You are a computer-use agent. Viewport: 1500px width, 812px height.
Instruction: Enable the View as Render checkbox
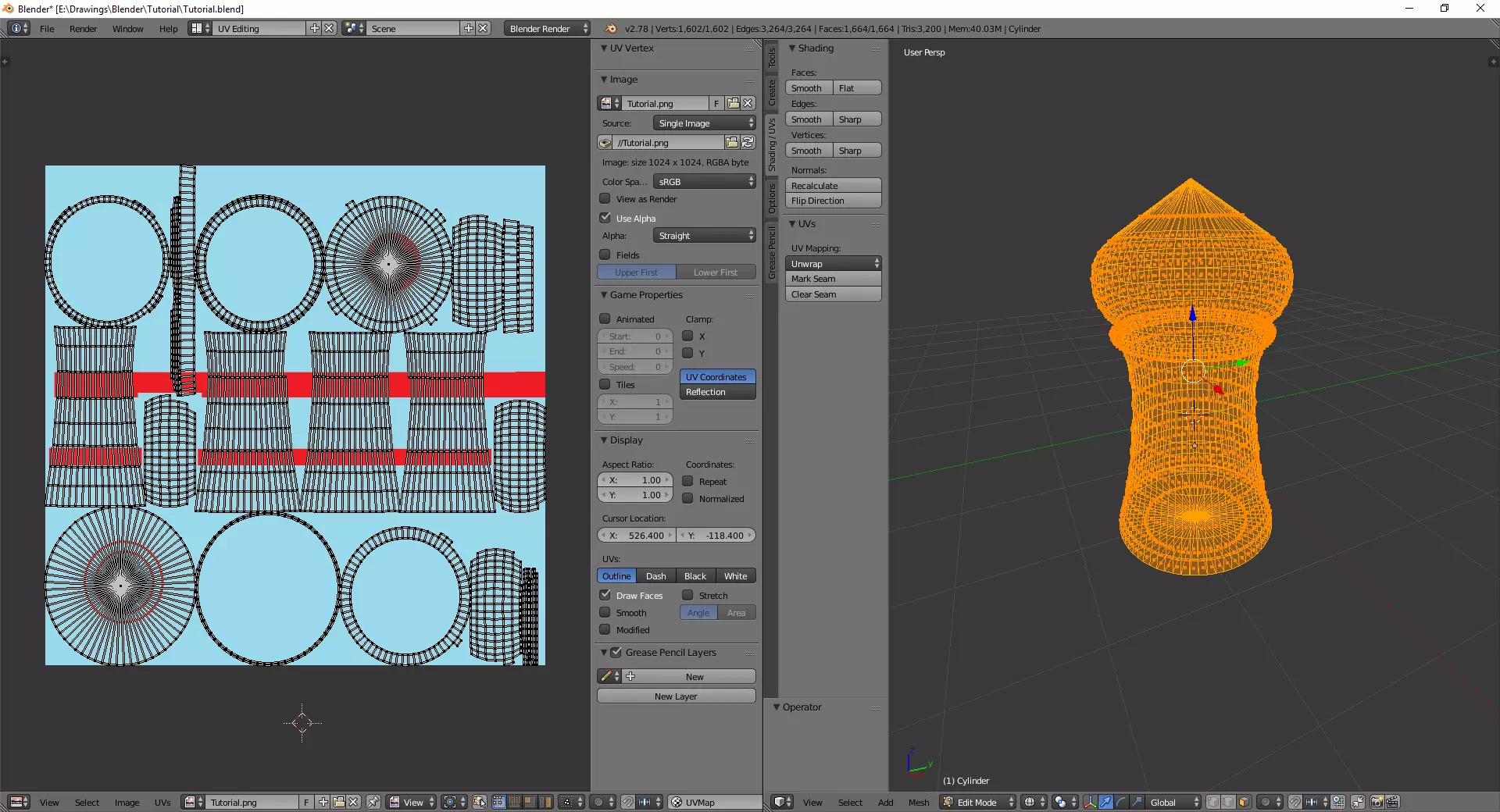point(605,199)
